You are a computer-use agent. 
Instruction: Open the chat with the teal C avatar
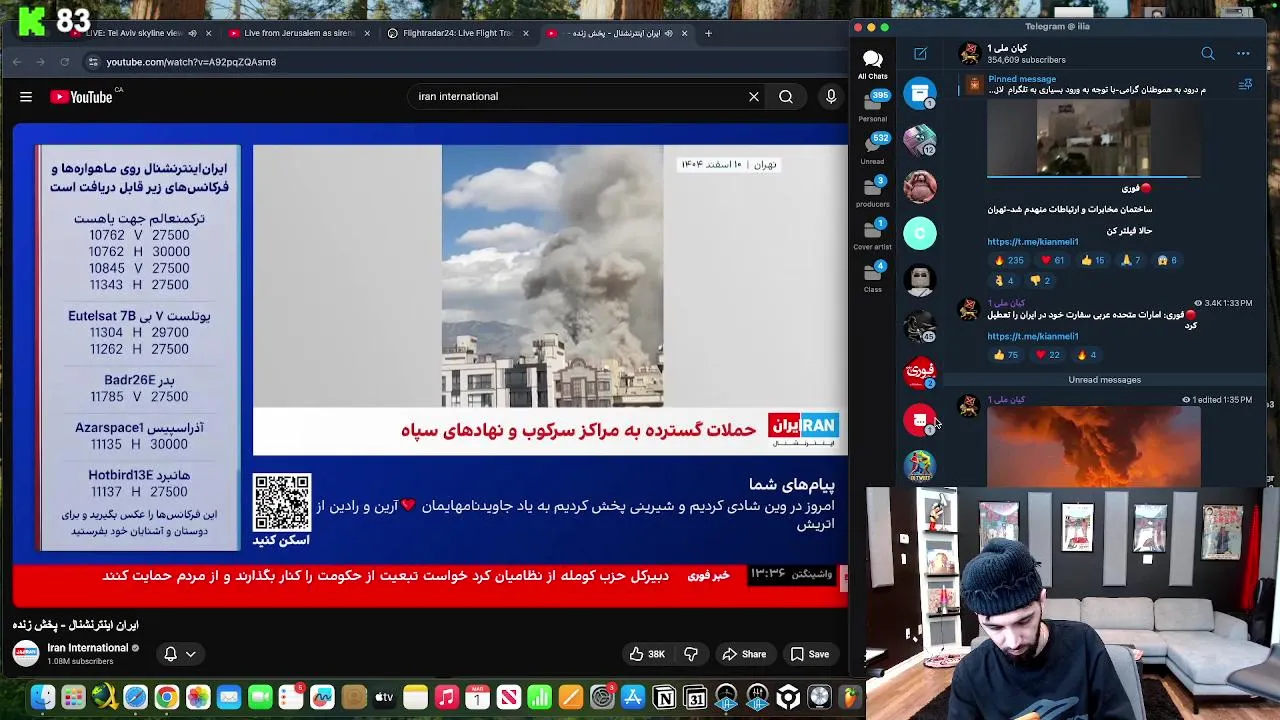920,233
